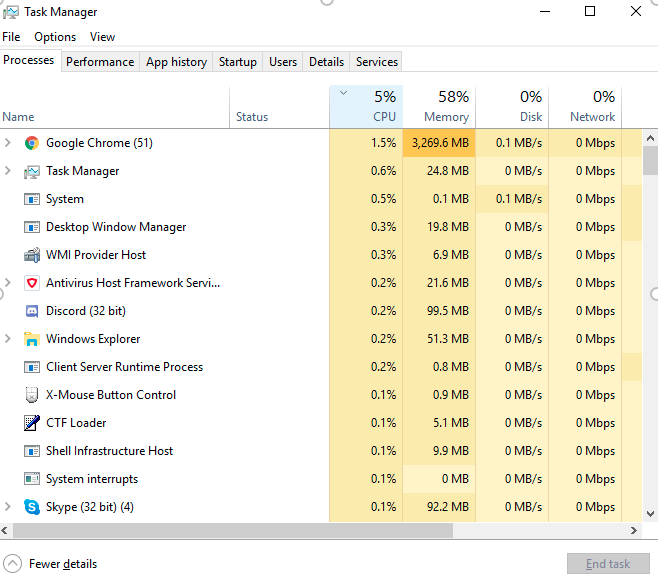This screenshot has height=581, width=658.
Task: Click the WMI Provider Host icon
Action: [x=32, y=255]
